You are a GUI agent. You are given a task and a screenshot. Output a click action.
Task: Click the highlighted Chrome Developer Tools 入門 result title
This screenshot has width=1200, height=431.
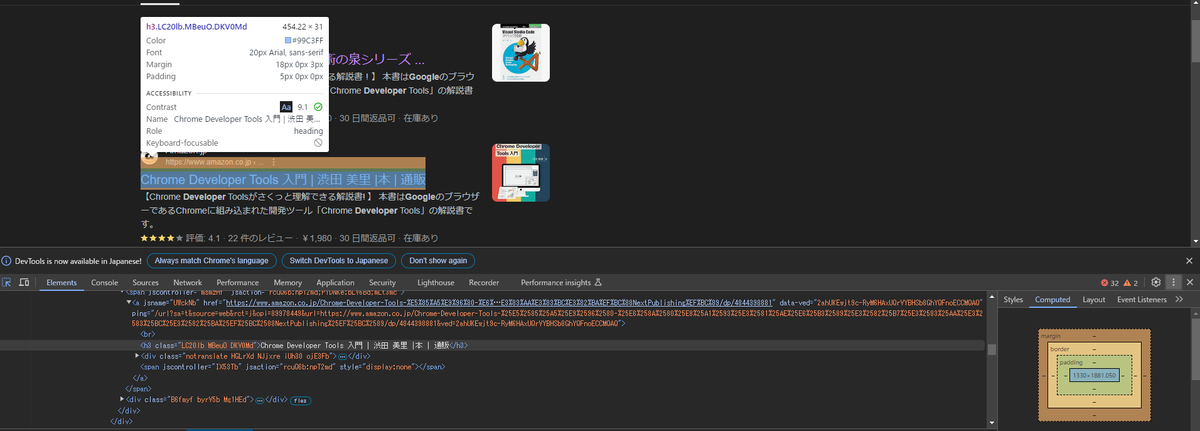[283, 180]
